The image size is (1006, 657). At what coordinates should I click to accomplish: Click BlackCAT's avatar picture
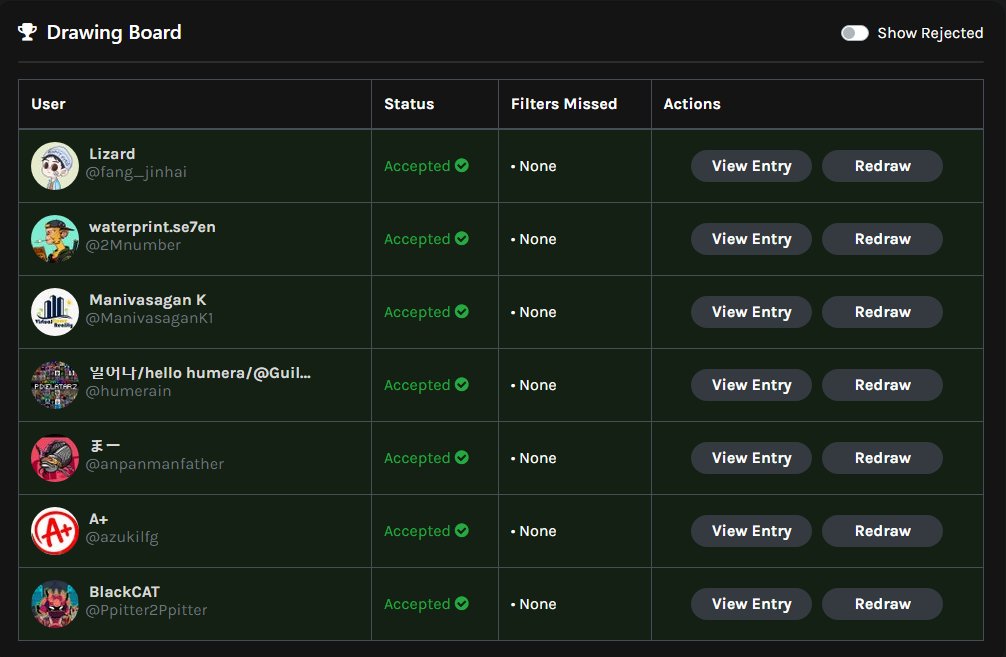(55, 604)
